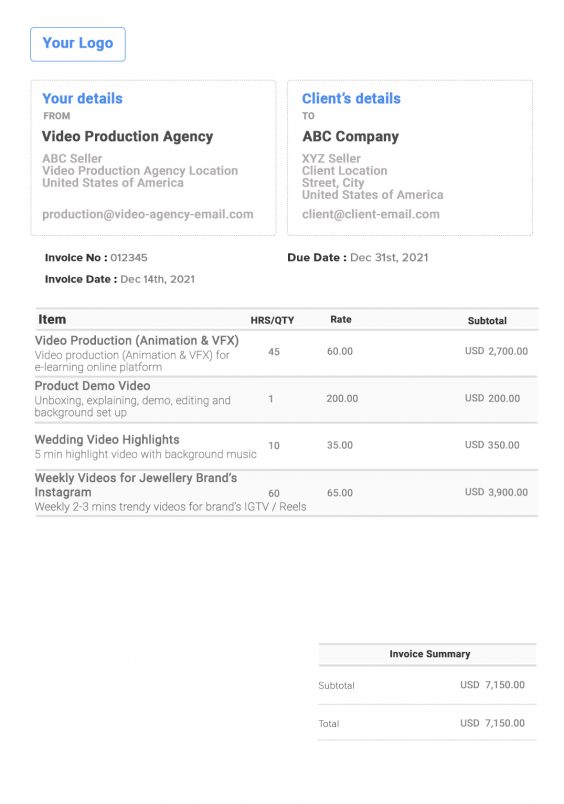564x804 pixels.
Task: Click the ABC Company client name
Action: [x=350, y=136]
